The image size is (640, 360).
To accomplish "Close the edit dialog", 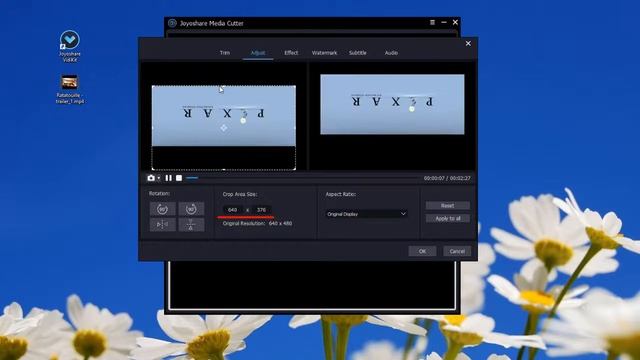I will coord(468,43).
